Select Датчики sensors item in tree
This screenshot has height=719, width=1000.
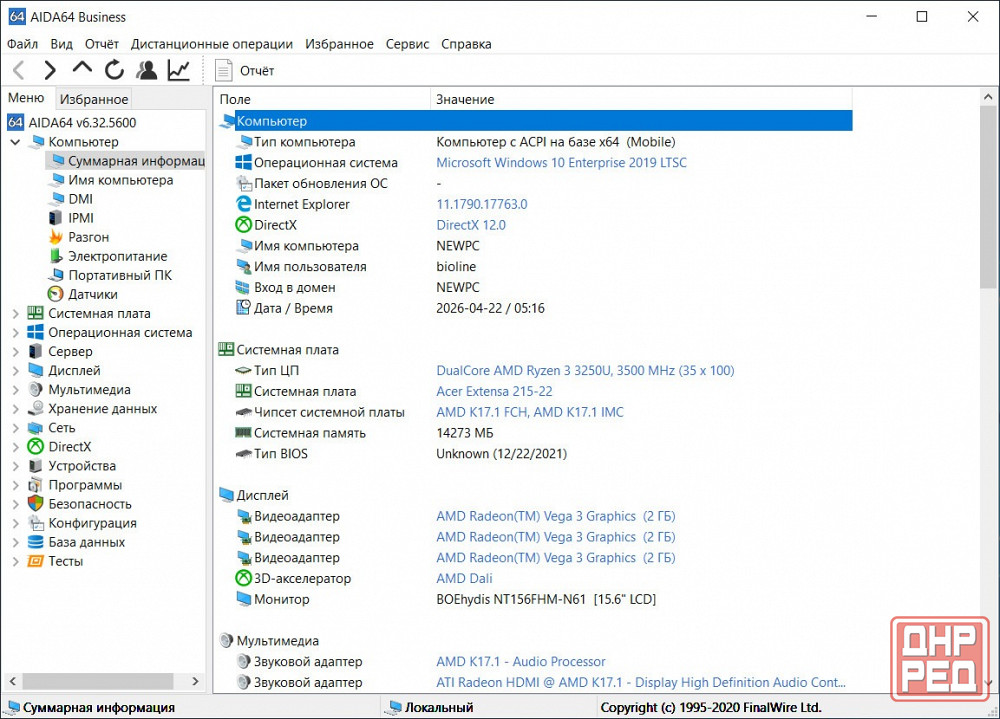tap(92, 294)
